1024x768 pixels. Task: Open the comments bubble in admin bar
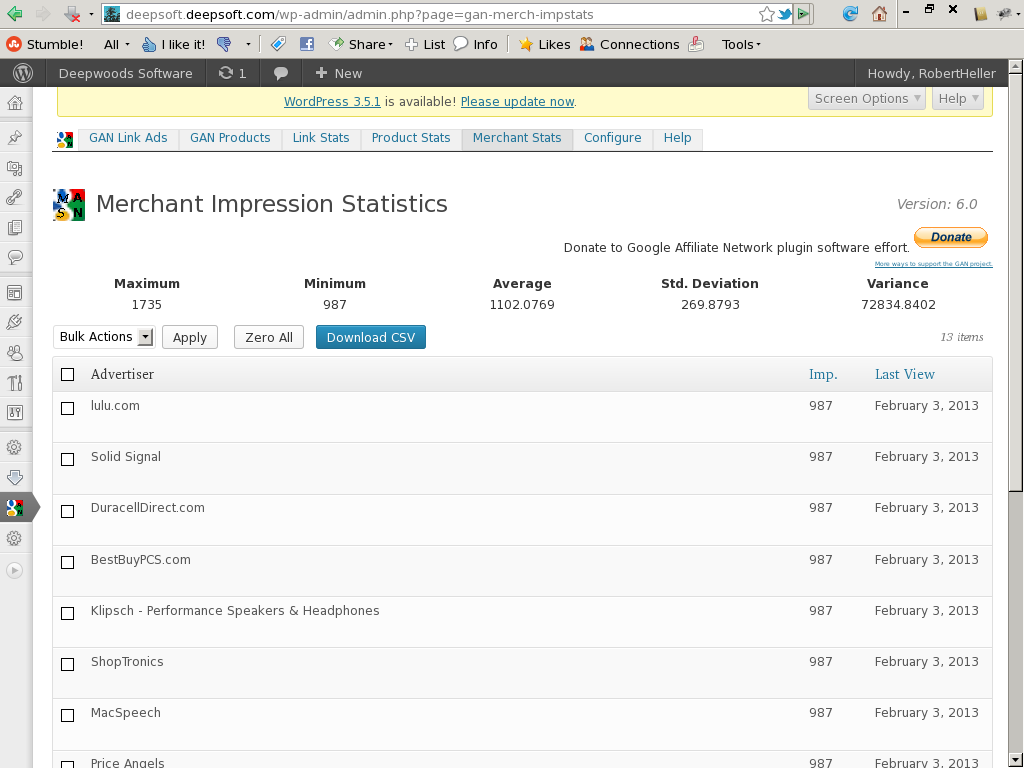pyautogui.click(x=281, y=73)
